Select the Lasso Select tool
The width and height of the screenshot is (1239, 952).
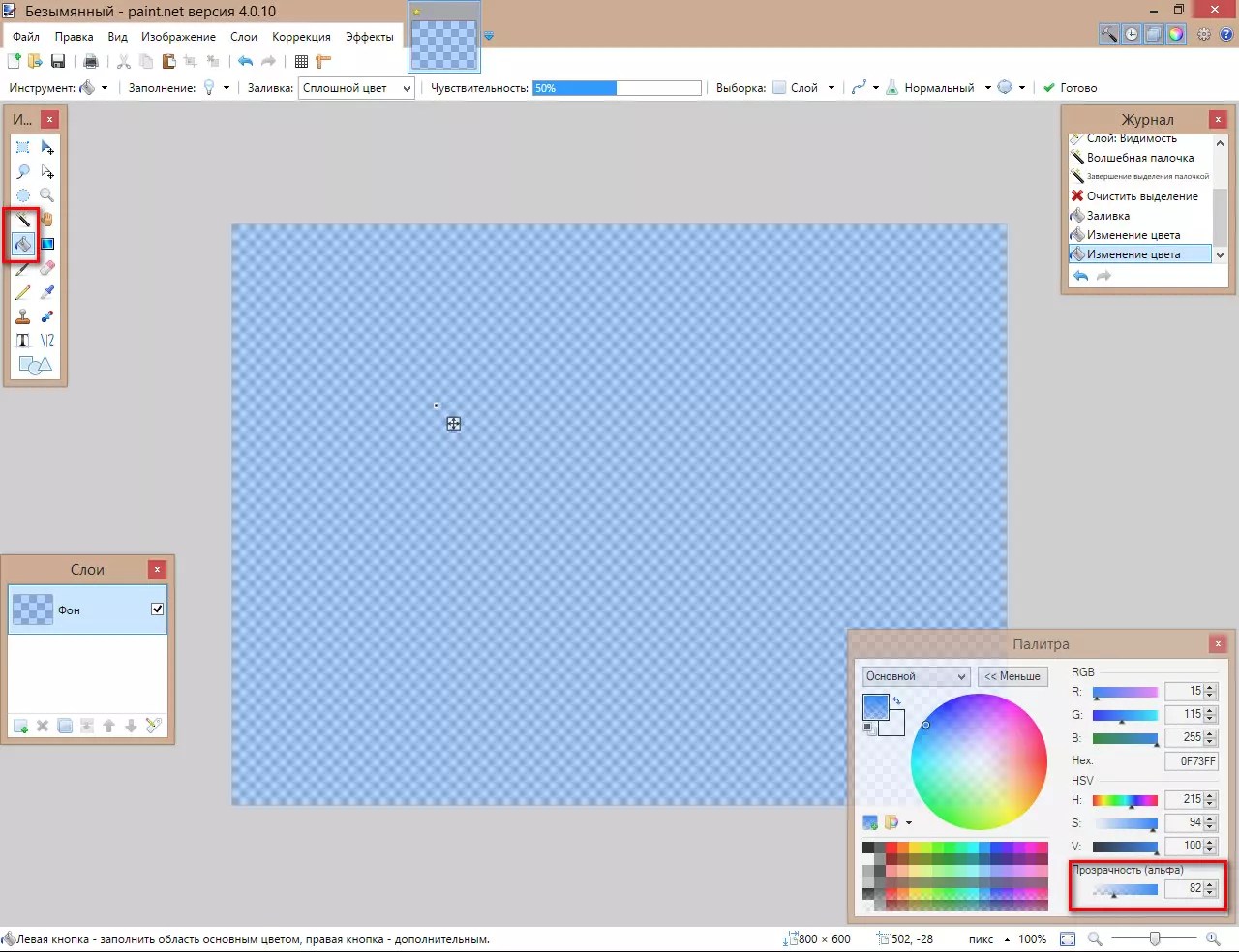pos(23,171)
